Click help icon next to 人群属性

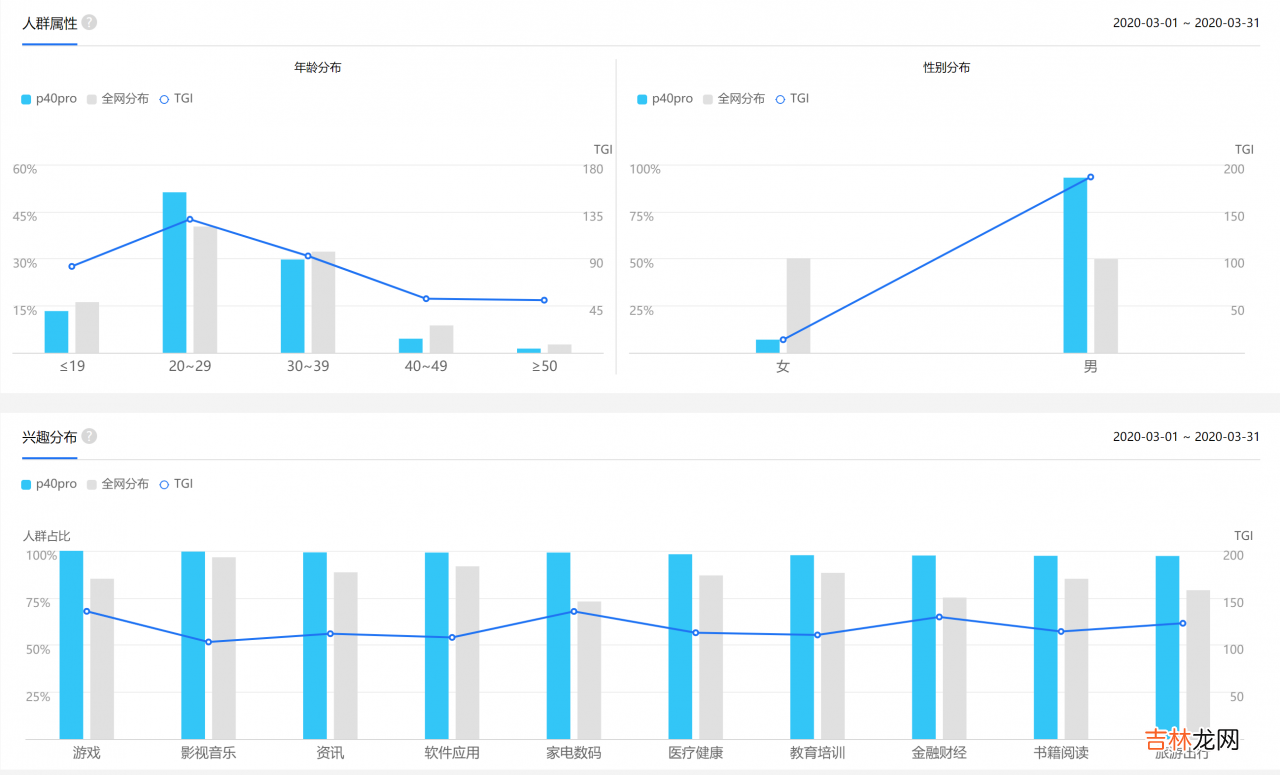pos(89,22)
